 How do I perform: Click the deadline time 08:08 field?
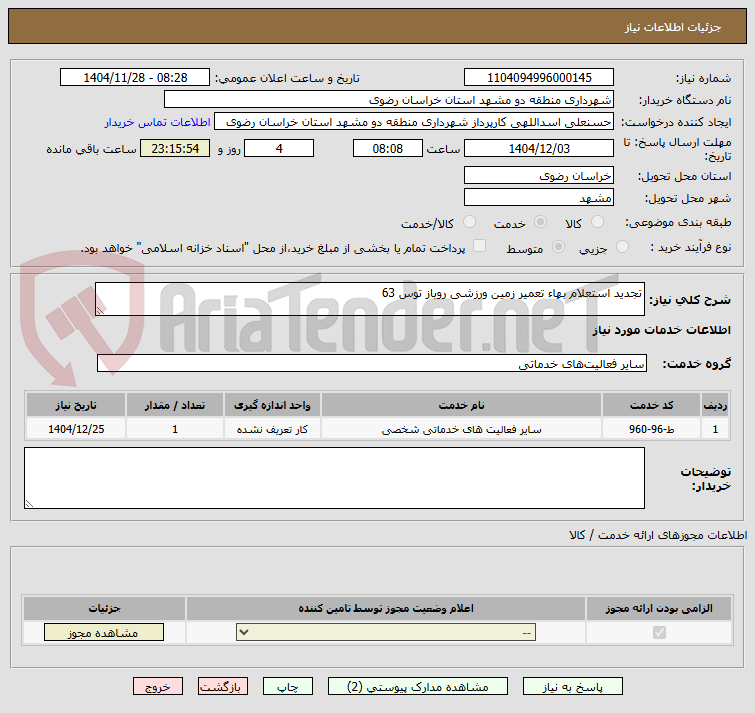coord(388,148)
